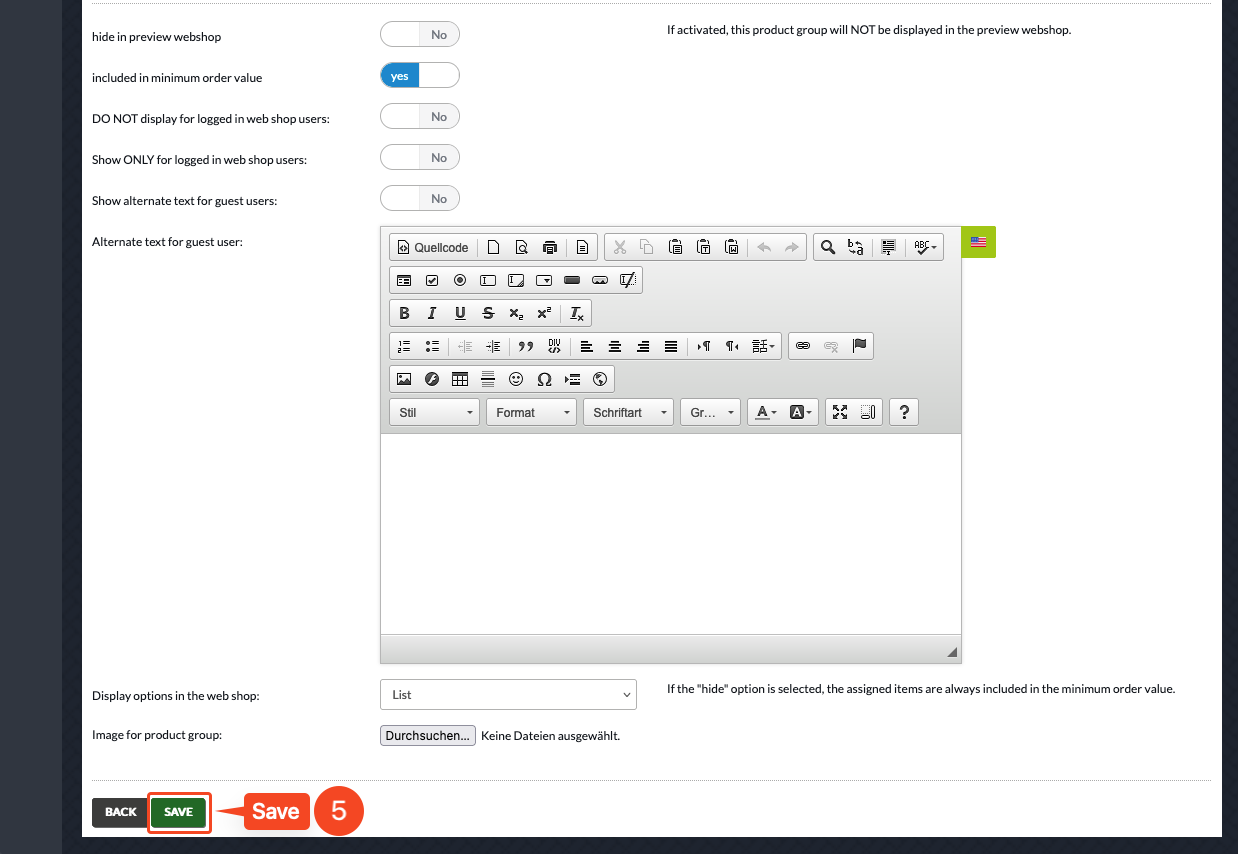
Task: Paste from Word icon
Action: click(732, 247)
